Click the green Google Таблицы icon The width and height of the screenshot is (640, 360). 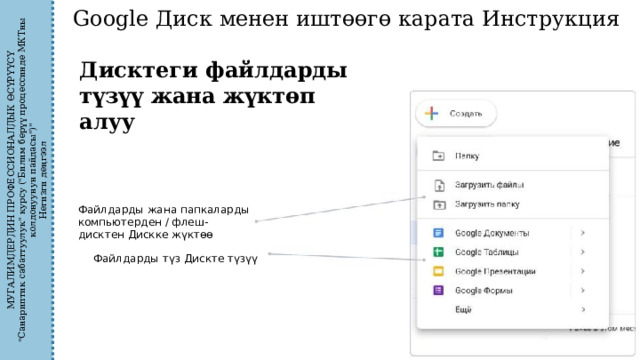[x=438, y=252]
